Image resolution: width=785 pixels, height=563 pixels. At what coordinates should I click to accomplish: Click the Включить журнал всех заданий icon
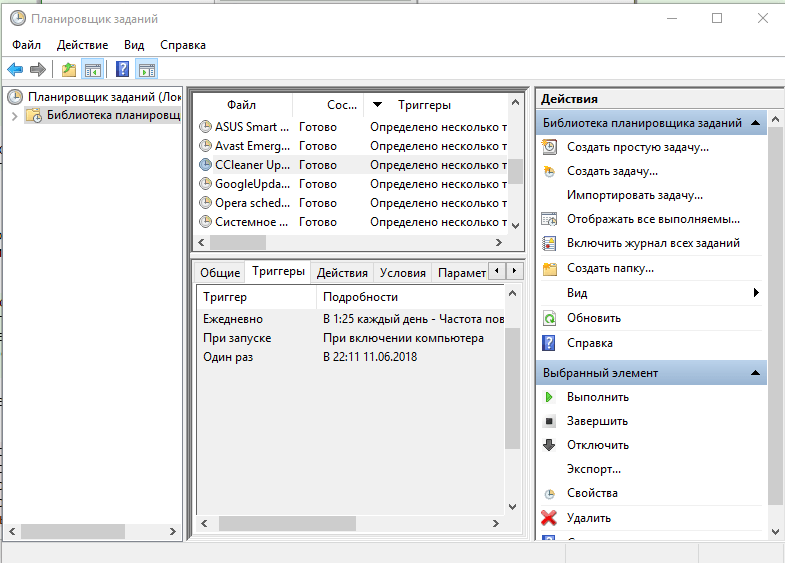coord(549,243)
